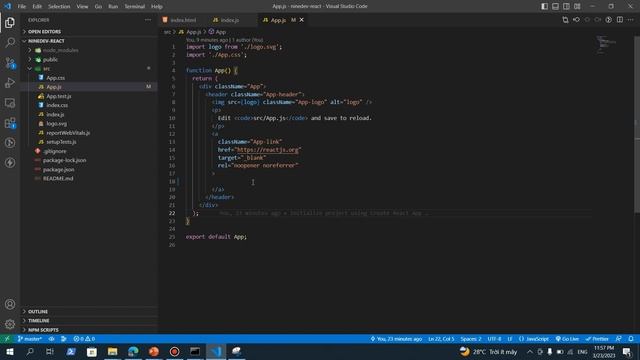Open the Source Control view
The image size is (640, 360).
(x=10, y=62)
